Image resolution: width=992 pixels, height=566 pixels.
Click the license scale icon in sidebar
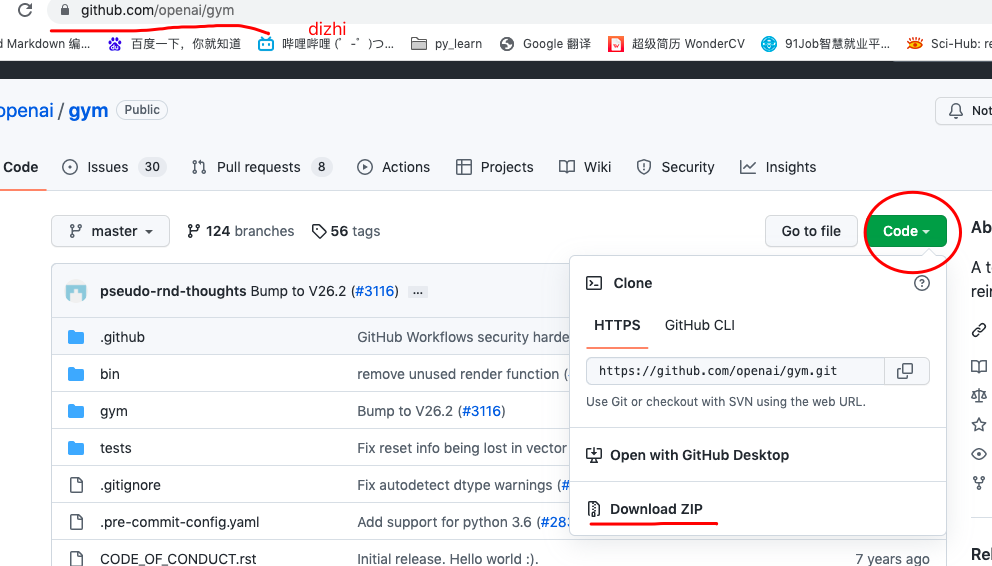point(979,395)
